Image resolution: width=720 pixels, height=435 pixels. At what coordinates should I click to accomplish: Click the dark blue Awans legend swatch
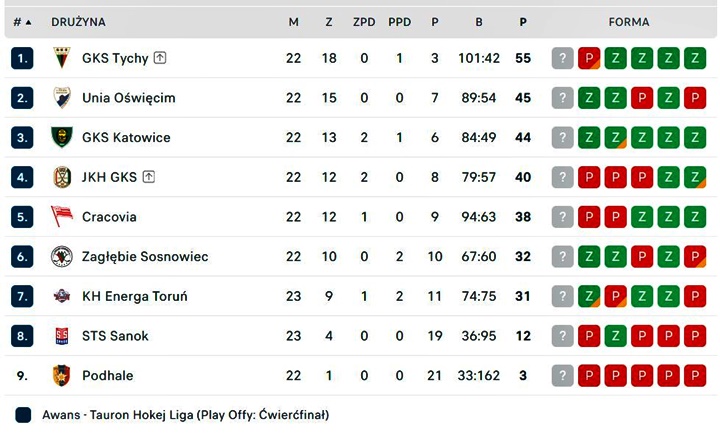pos(23,415)
